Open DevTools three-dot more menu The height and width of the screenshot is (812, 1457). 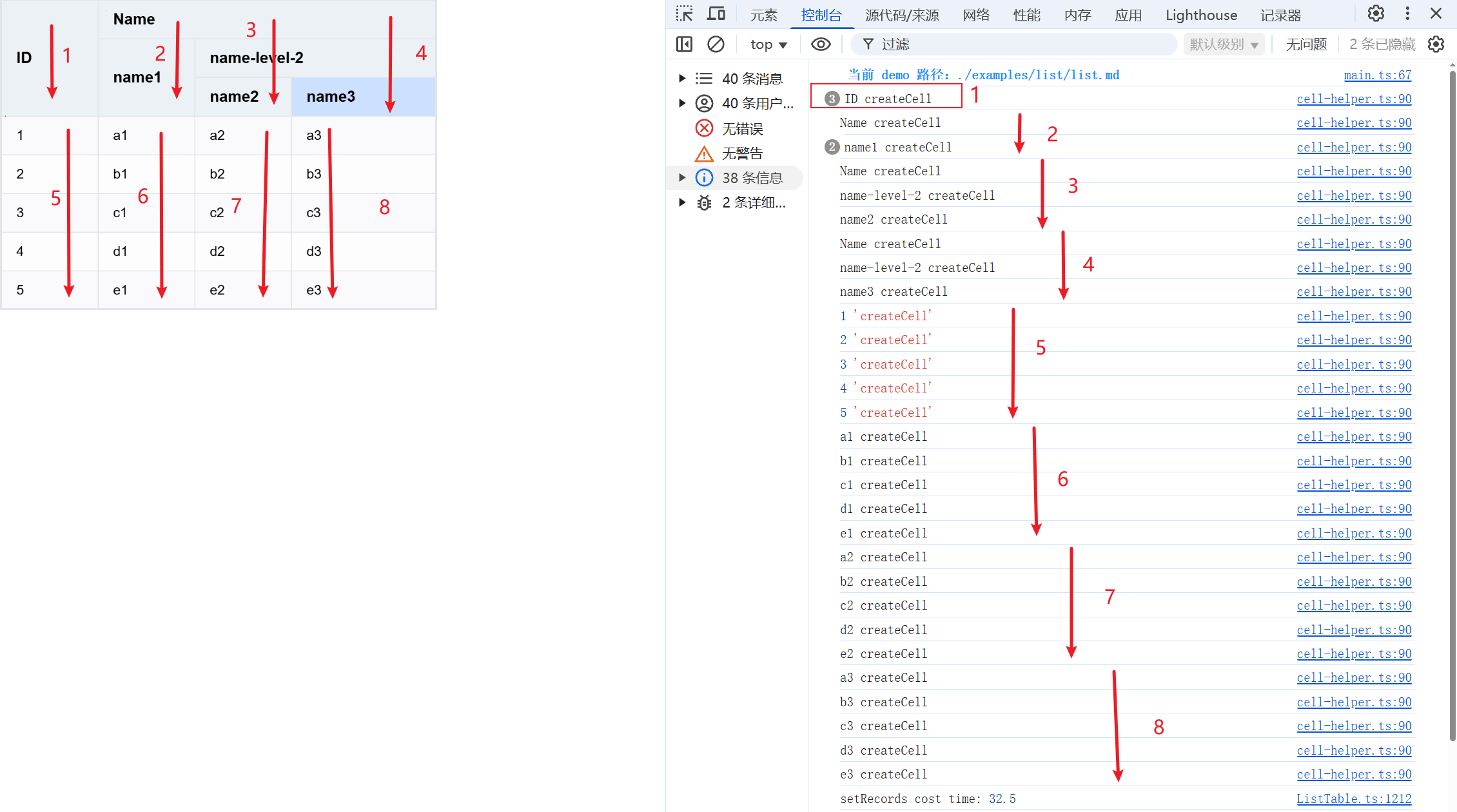[x=1407, y=14]
